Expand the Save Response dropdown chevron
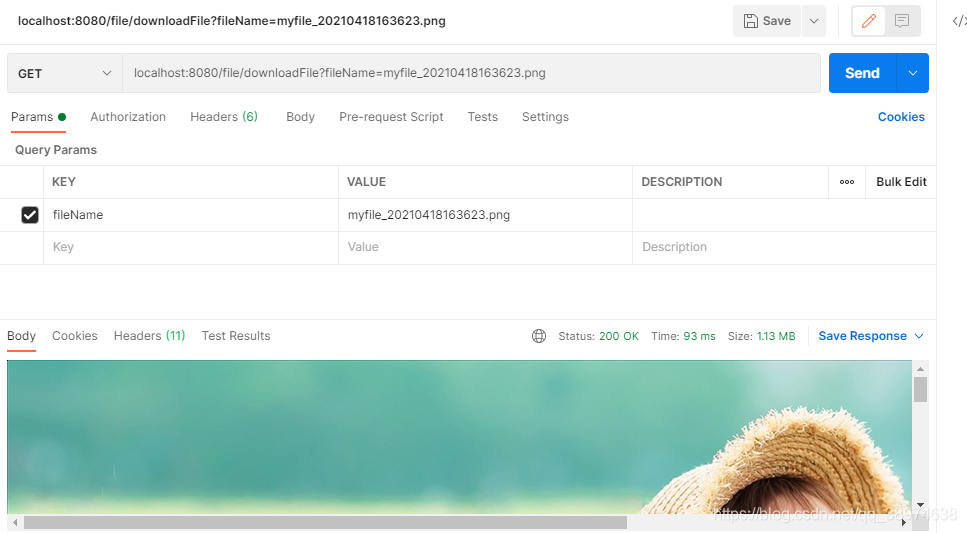The width and height of the screenshot is (967, 533). pyautogui.click(x=919, y=336)
